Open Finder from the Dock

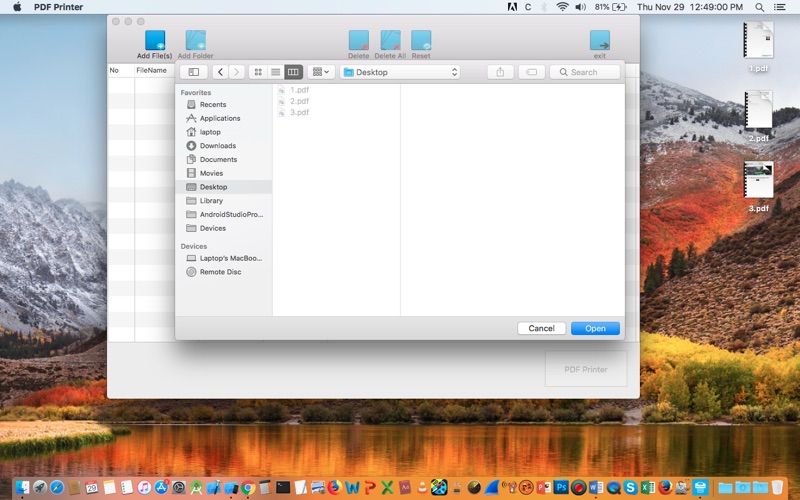click(x=22, y=487)
